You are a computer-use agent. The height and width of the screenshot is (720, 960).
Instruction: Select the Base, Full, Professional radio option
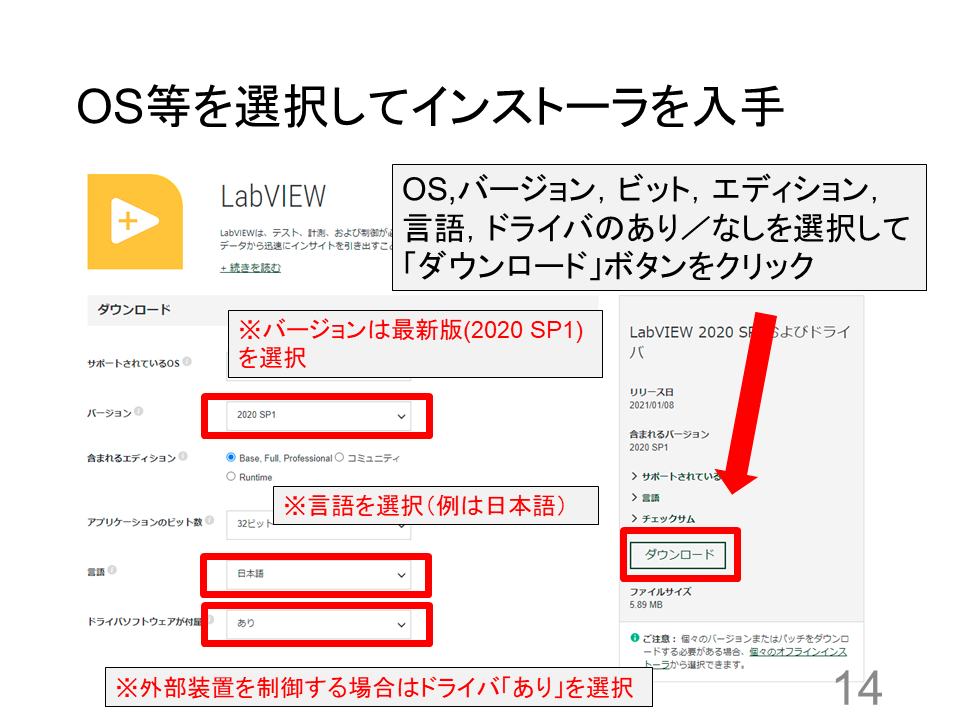231,457
